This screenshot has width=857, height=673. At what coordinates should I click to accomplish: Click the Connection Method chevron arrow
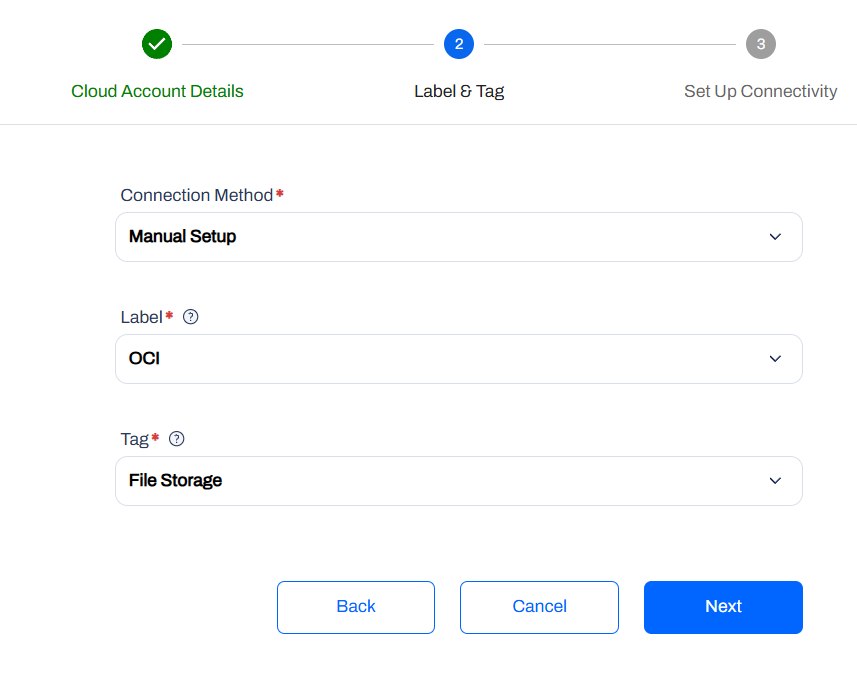tap(775, 237)
